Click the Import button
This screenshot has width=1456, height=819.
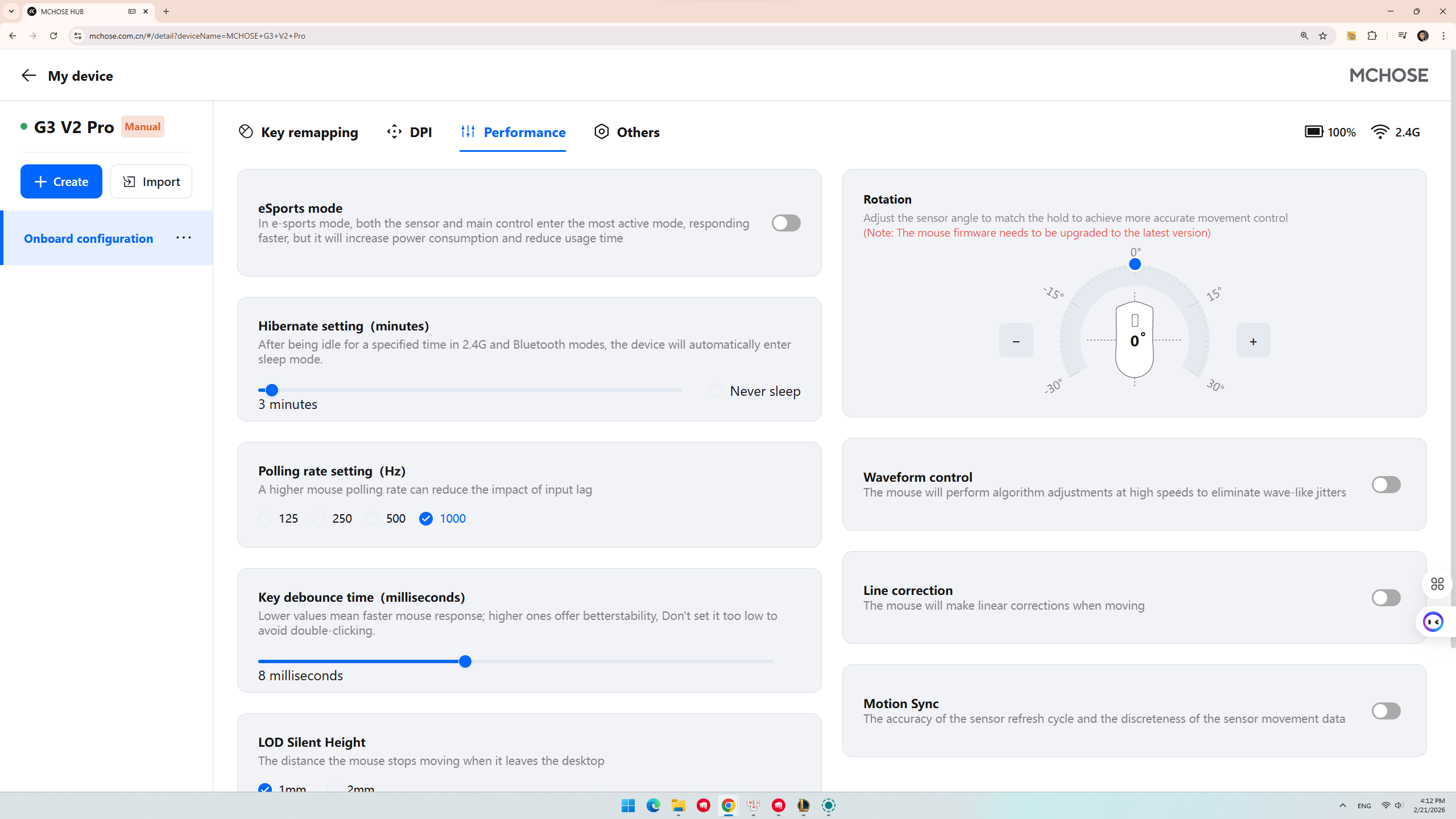pyautogui.click(x=151, y=181)
